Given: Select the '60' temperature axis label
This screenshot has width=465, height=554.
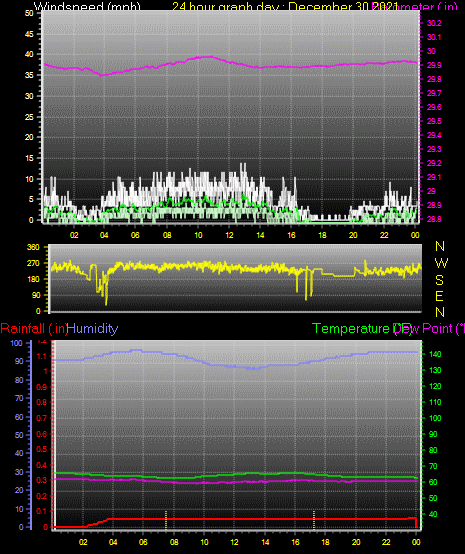Looking at the screenshot, I should [x=433, y=482].
